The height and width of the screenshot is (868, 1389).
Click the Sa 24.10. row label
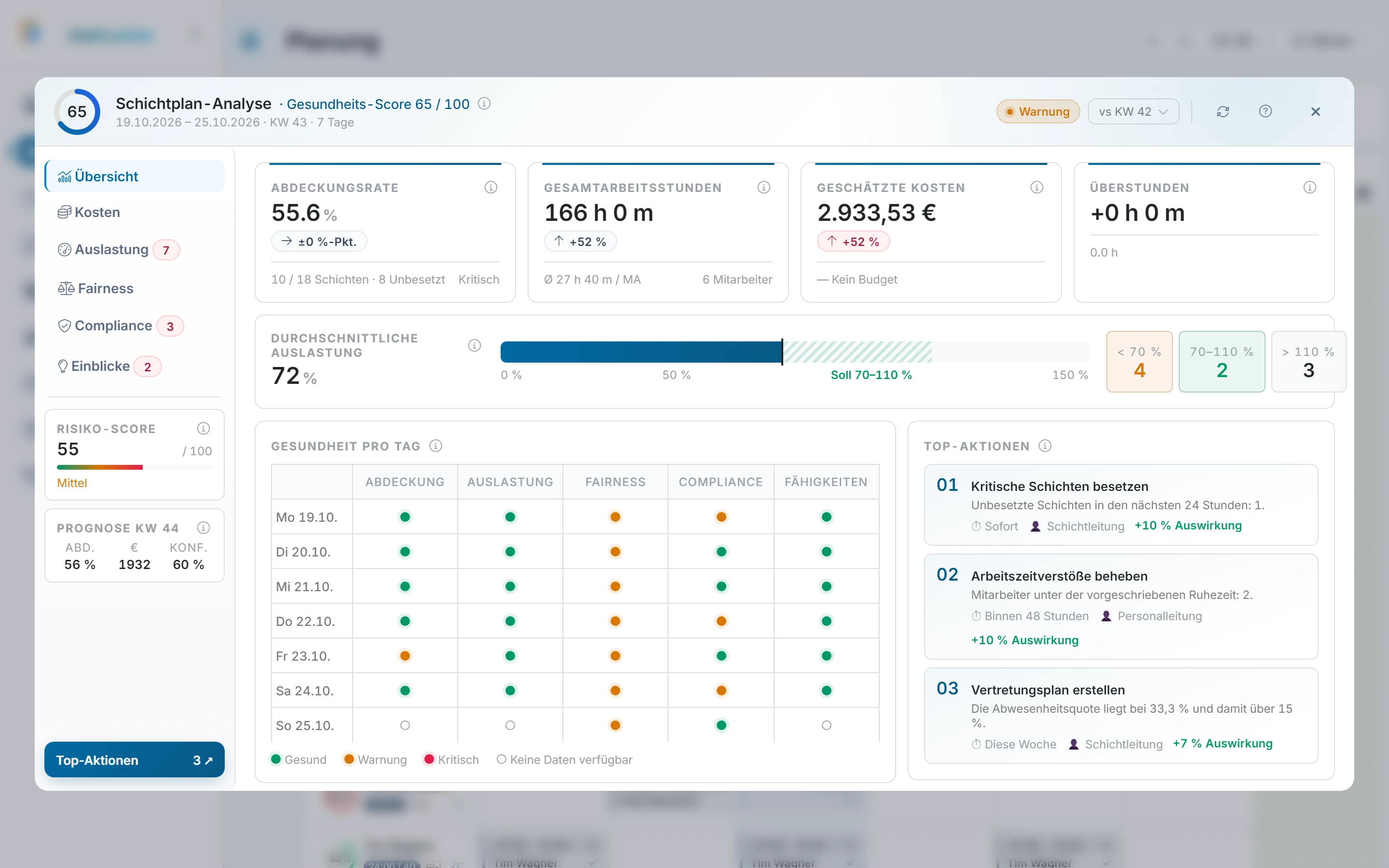305,691
